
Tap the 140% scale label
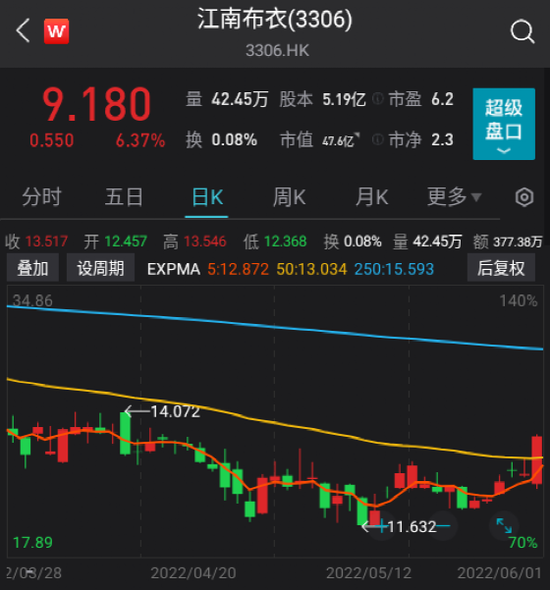click(518, 301)
